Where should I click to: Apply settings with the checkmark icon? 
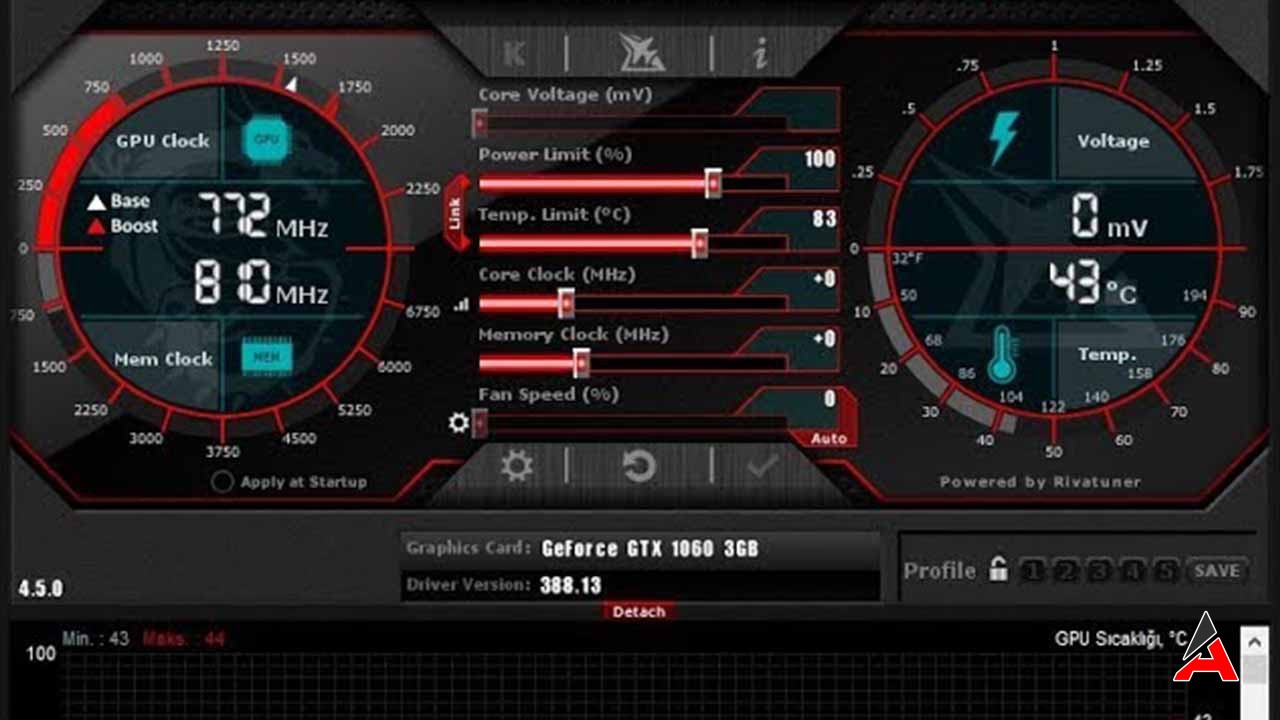pyautogui.click(x=762, y=466)
